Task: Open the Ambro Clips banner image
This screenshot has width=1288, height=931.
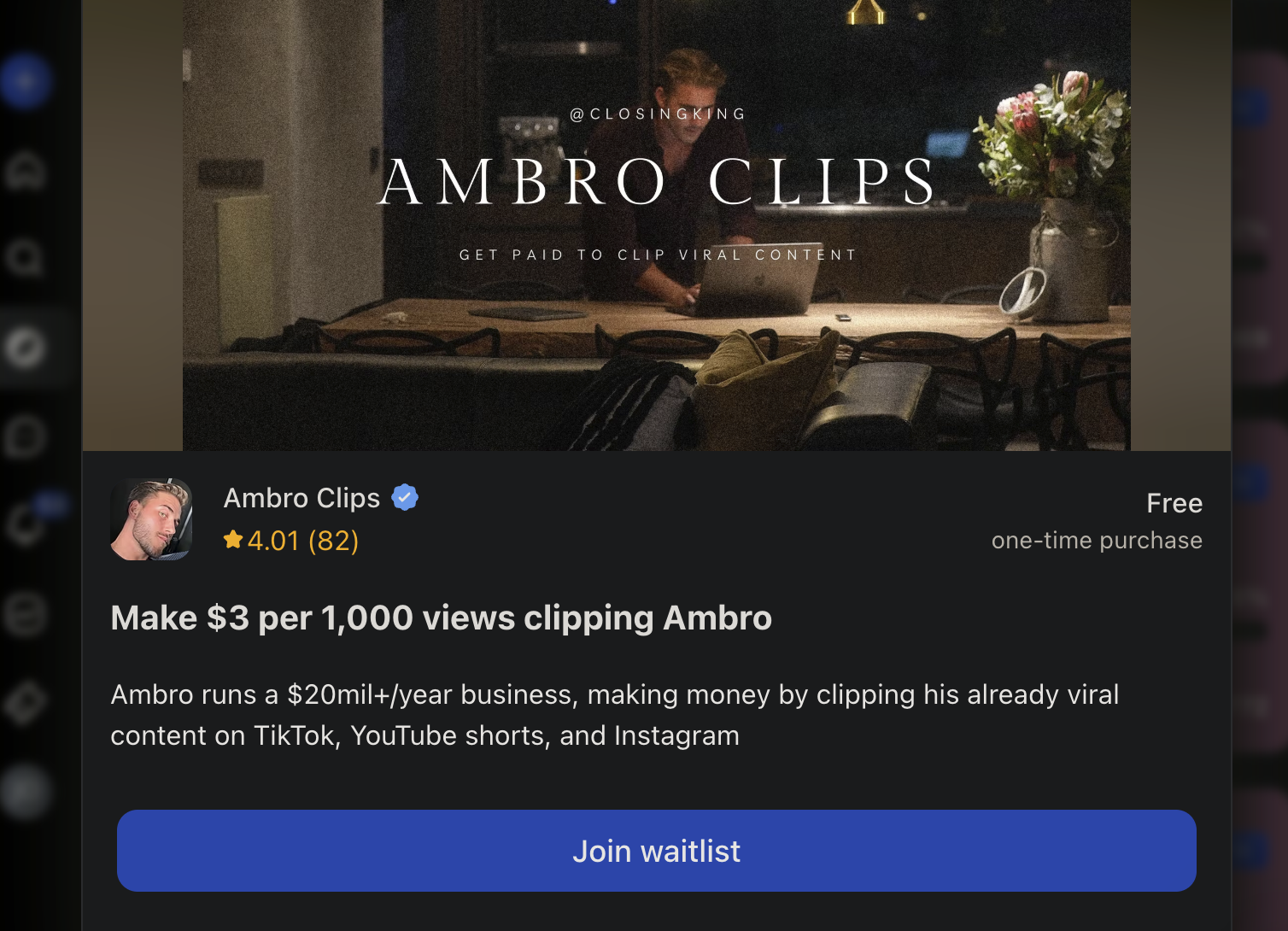Action: tap(656, 225)
